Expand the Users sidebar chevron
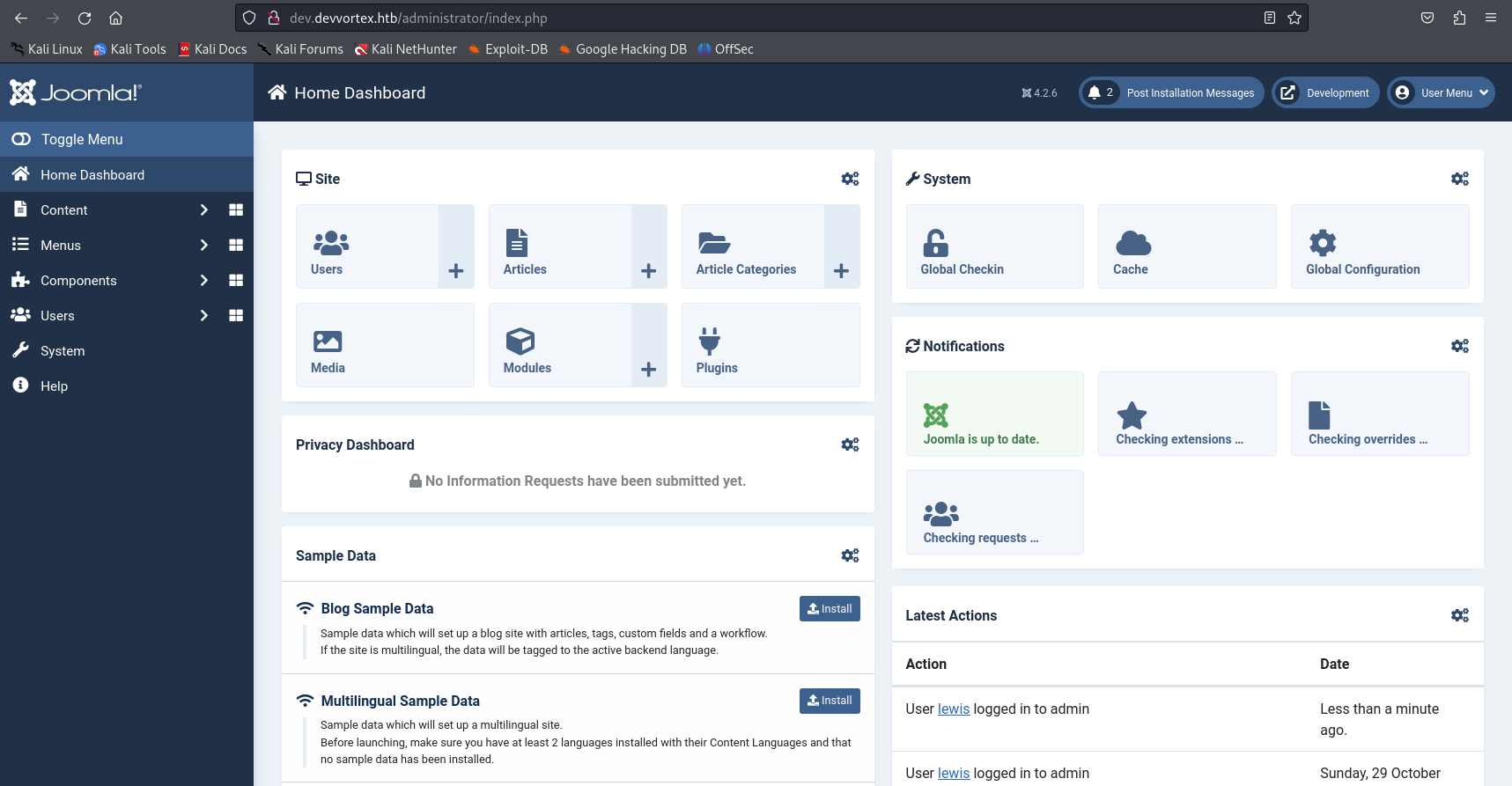Viewport: 1512px width, 786px height. [203, 315]
